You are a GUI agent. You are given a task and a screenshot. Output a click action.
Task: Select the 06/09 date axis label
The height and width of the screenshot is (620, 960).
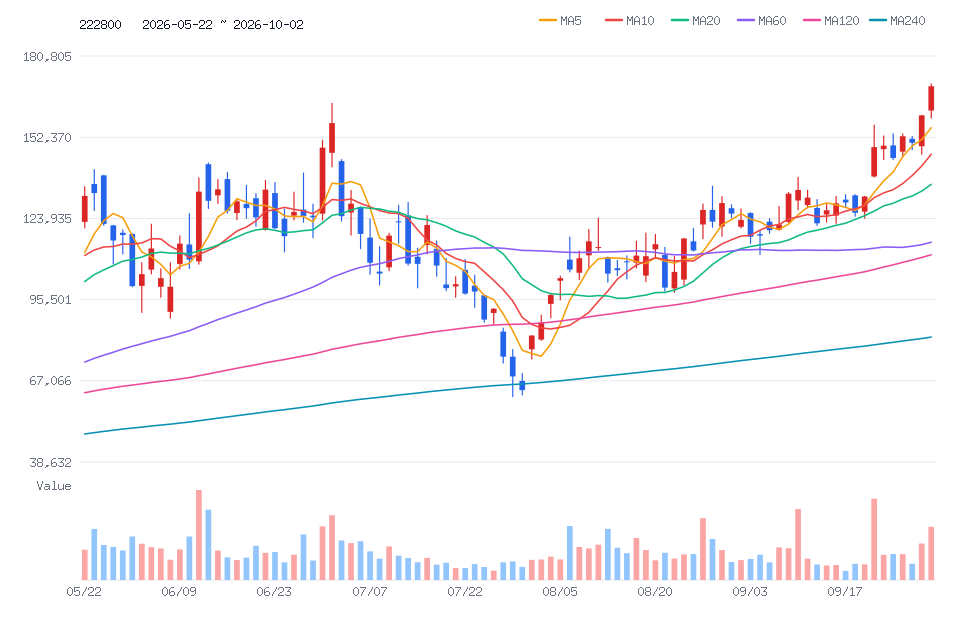click(179, 592)
